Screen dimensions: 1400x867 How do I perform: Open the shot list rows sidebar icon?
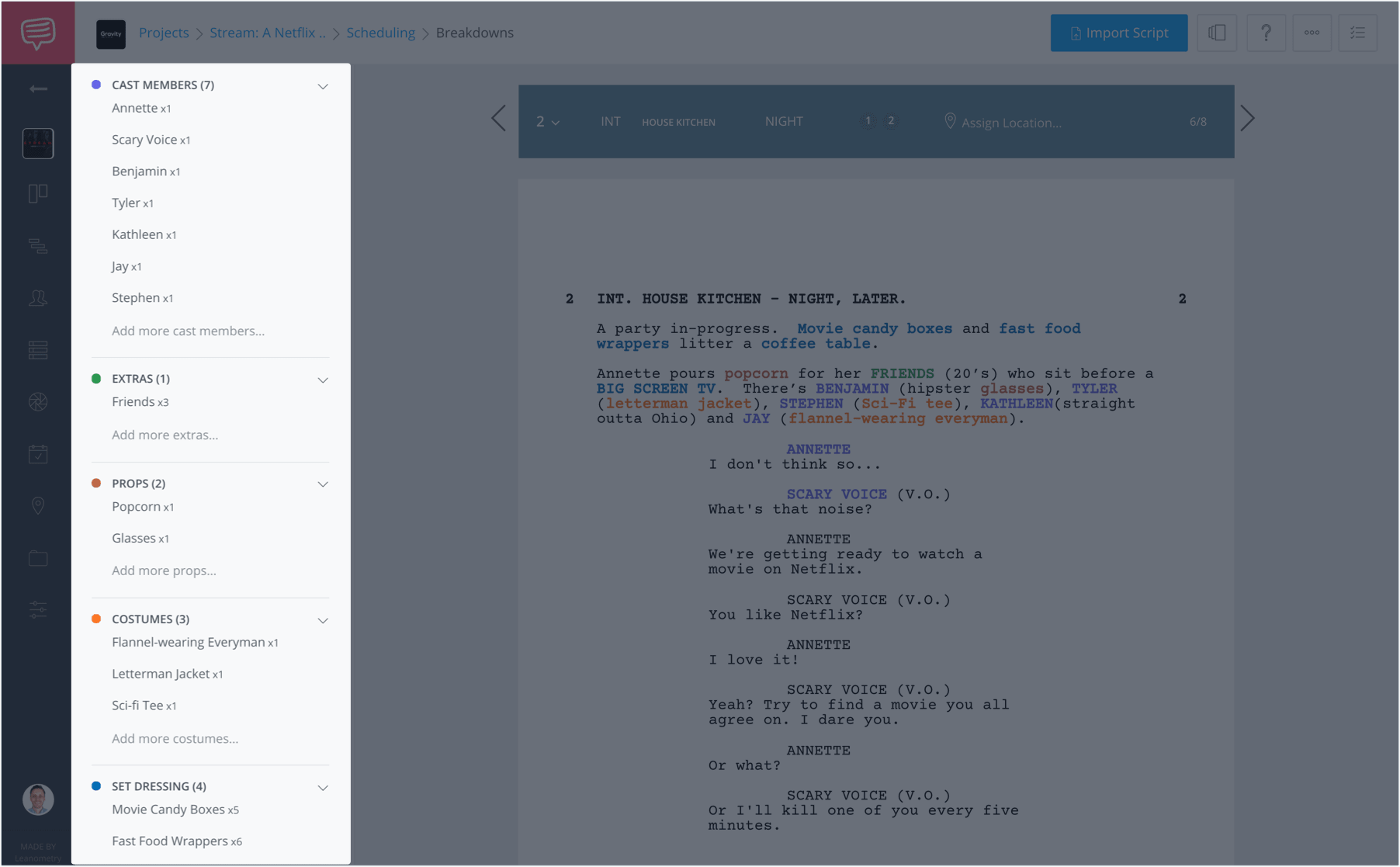[x=38, y=350]
